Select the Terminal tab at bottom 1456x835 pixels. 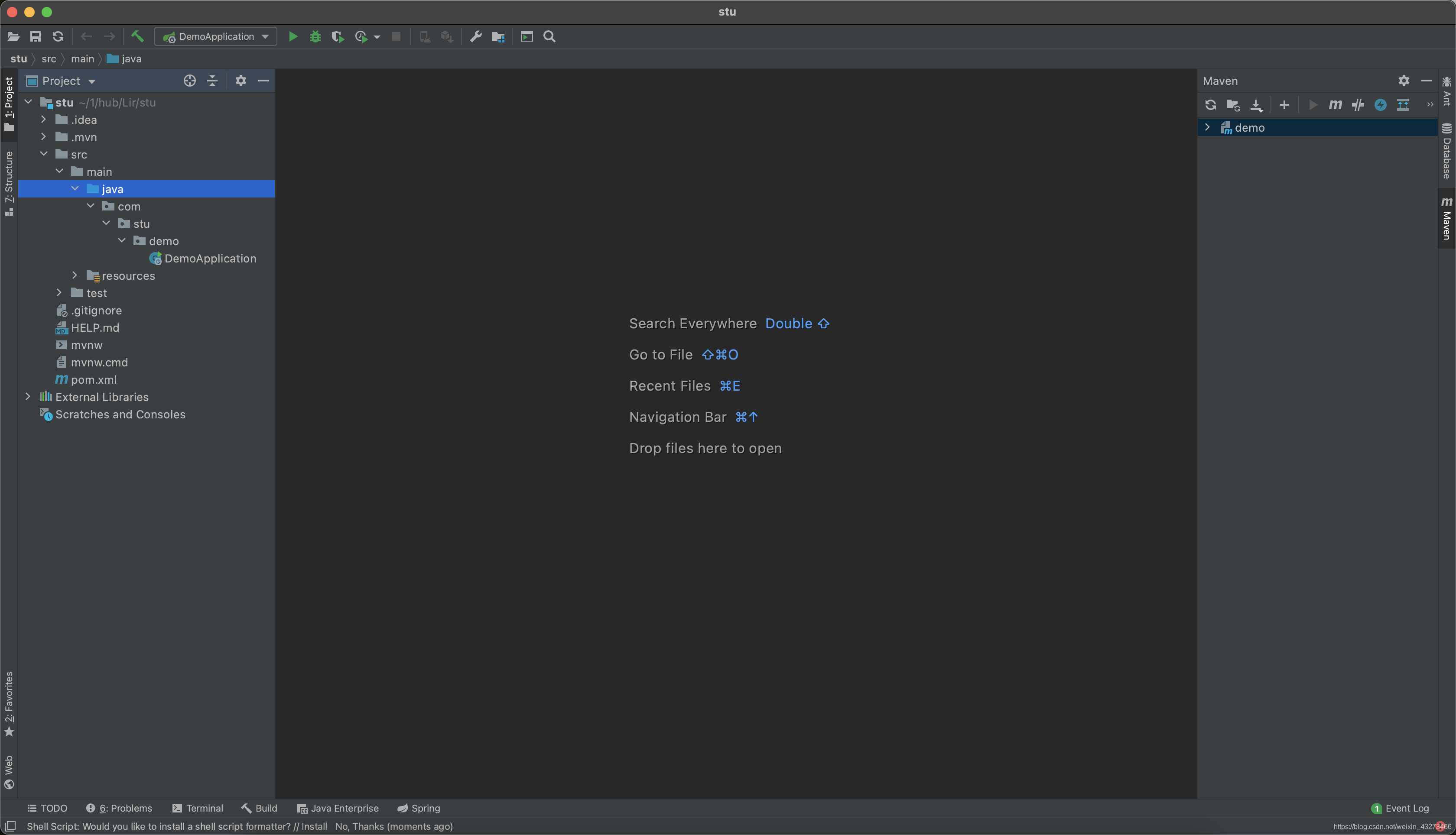click(x=197, y=808)
